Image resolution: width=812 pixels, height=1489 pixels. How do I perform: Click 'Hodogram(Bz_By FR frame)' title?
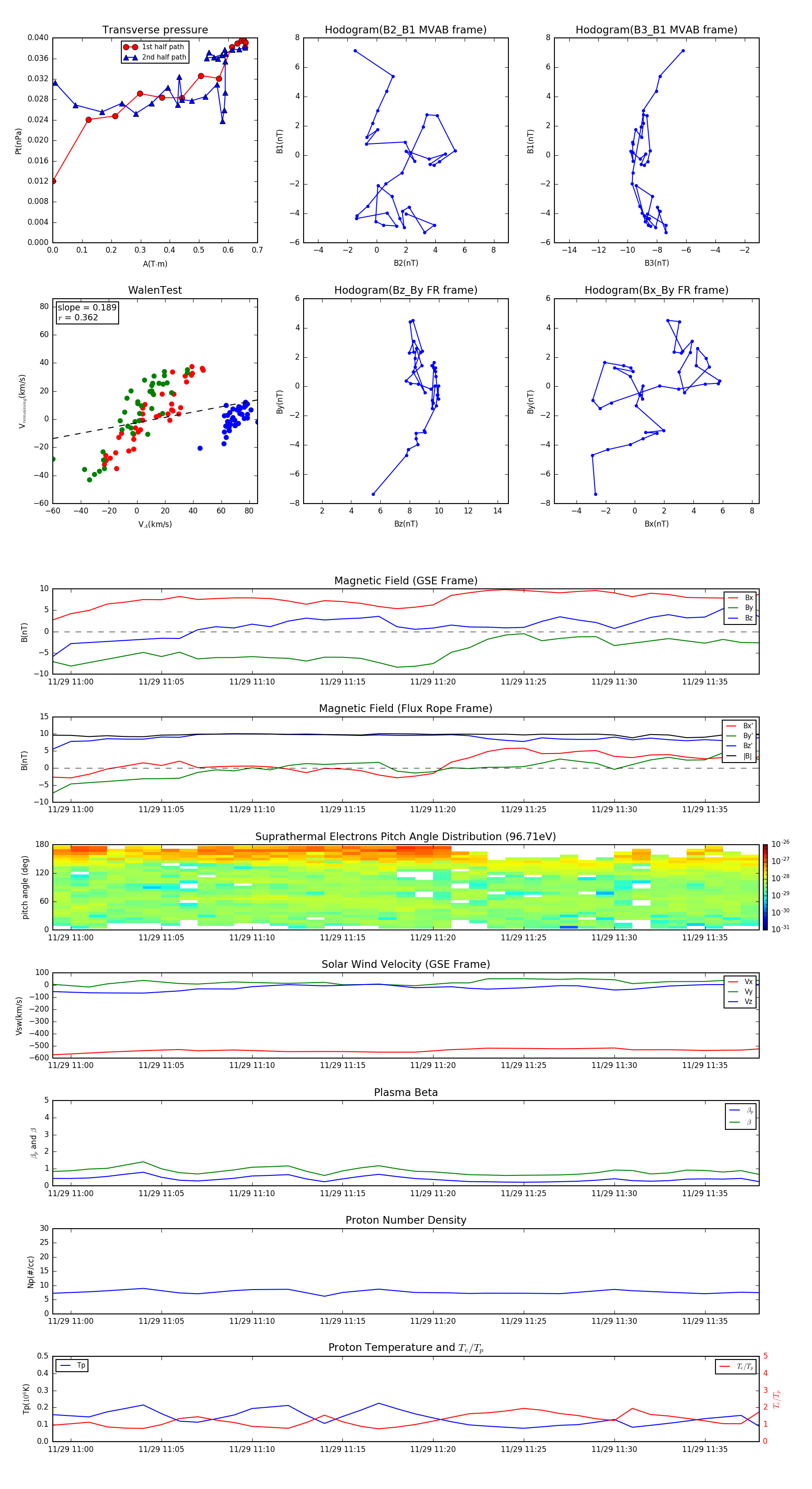(x=406, y=290)
